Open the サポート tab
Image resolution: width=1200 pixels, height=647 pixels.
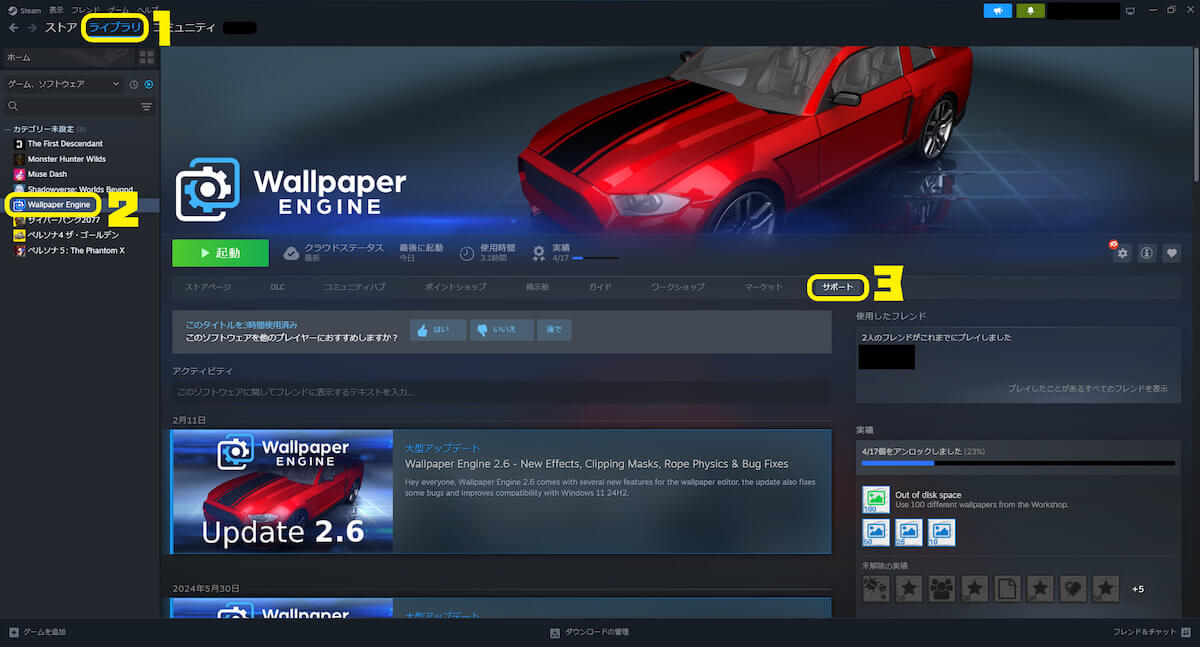tap(838, 288)
